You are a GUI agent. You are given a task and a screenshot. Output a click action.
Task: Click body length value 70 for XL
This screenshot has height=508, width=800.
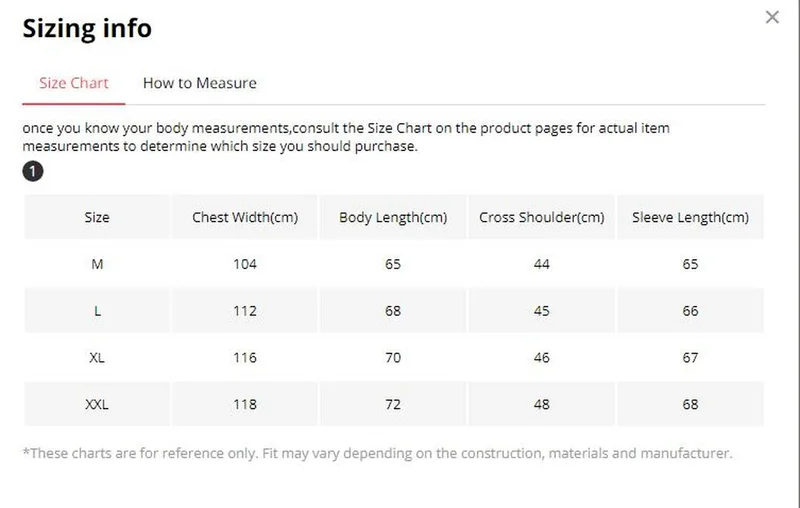pyautogui.click(x=393, y=358)
